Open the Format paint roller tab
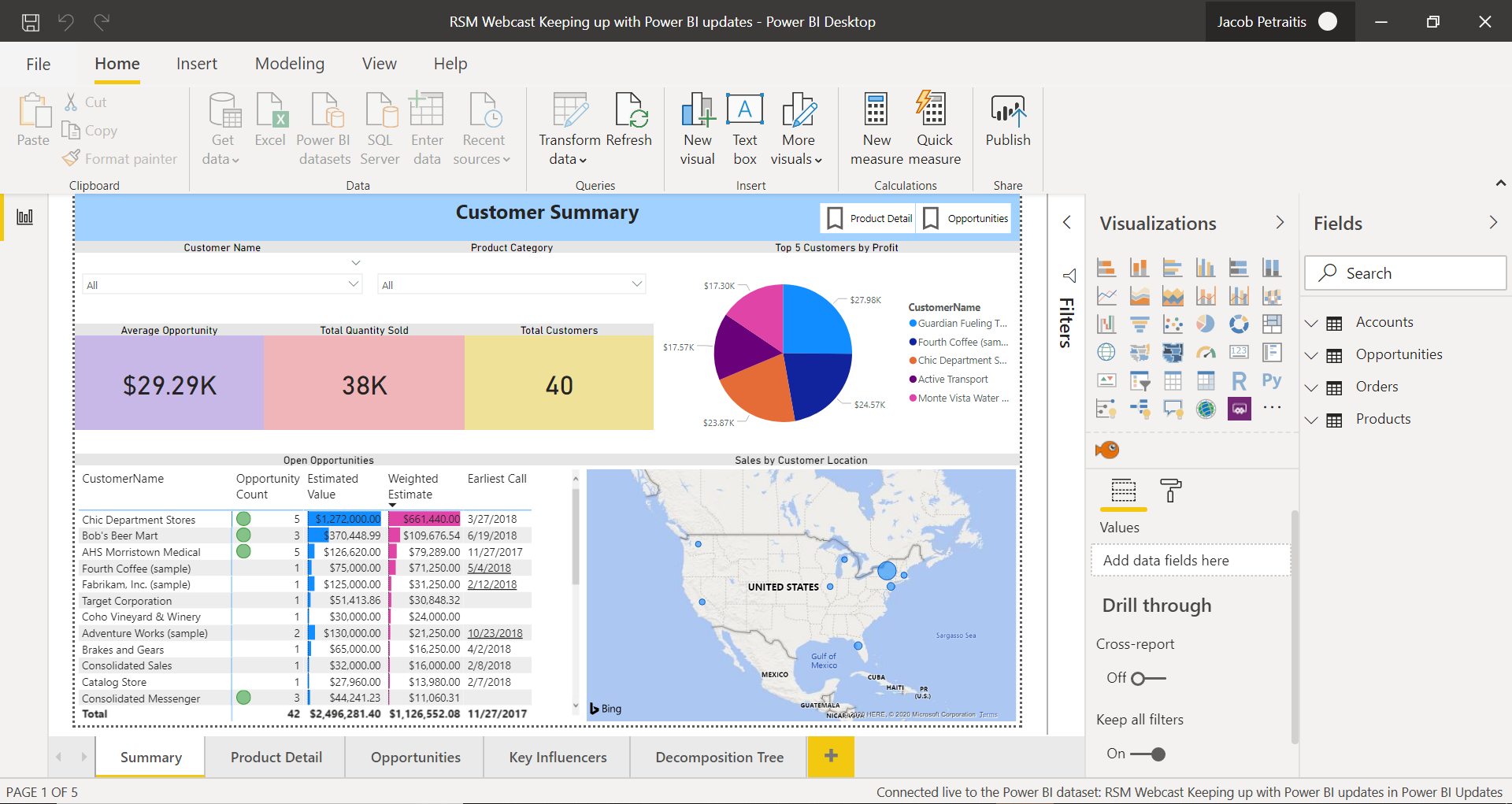Image resolution: width=1512 pixels, height=804 pixels. [1170, 491]
